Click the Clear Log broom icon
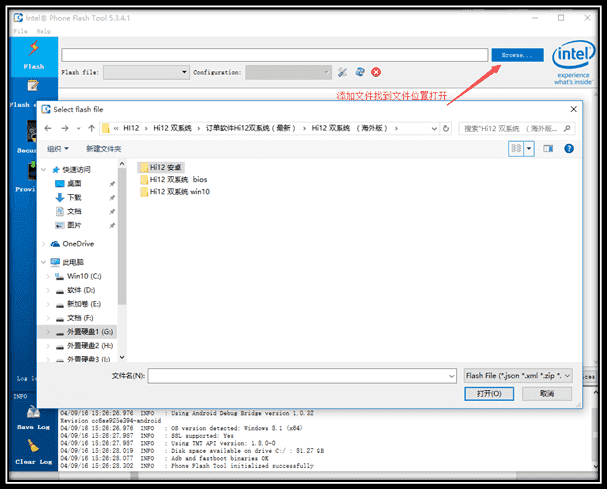Viewport: 607px width, 489px height. click(33, 446)
